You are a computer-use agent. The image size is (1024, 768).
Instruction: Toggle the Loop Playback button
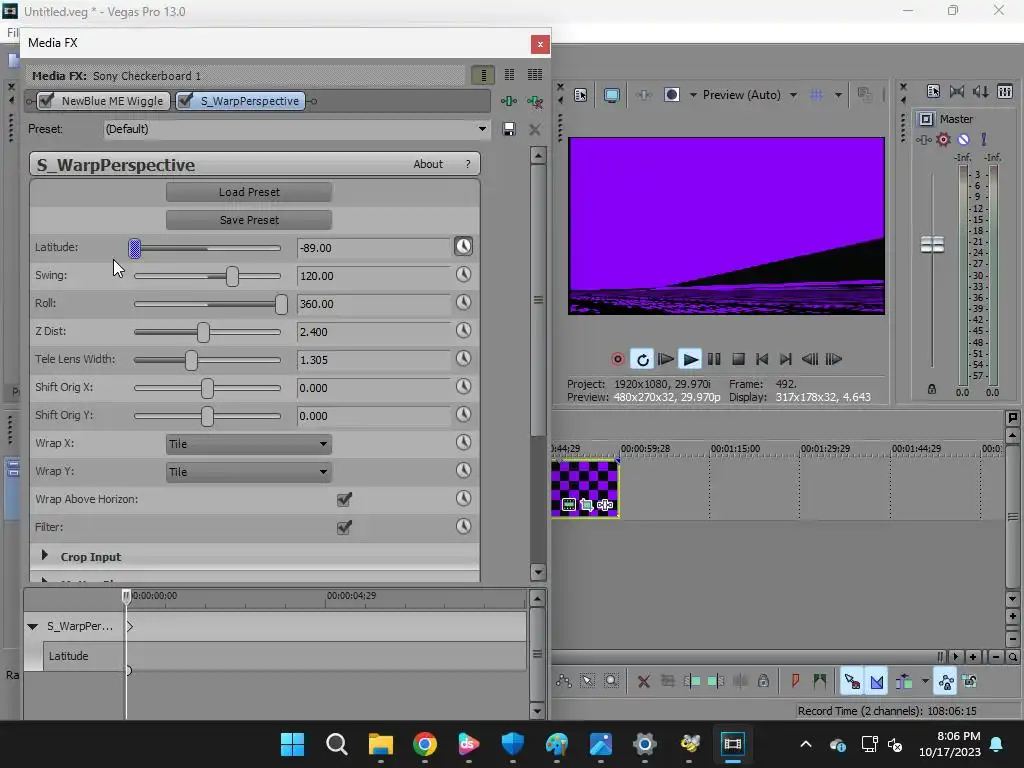click(x=642, y=359)
